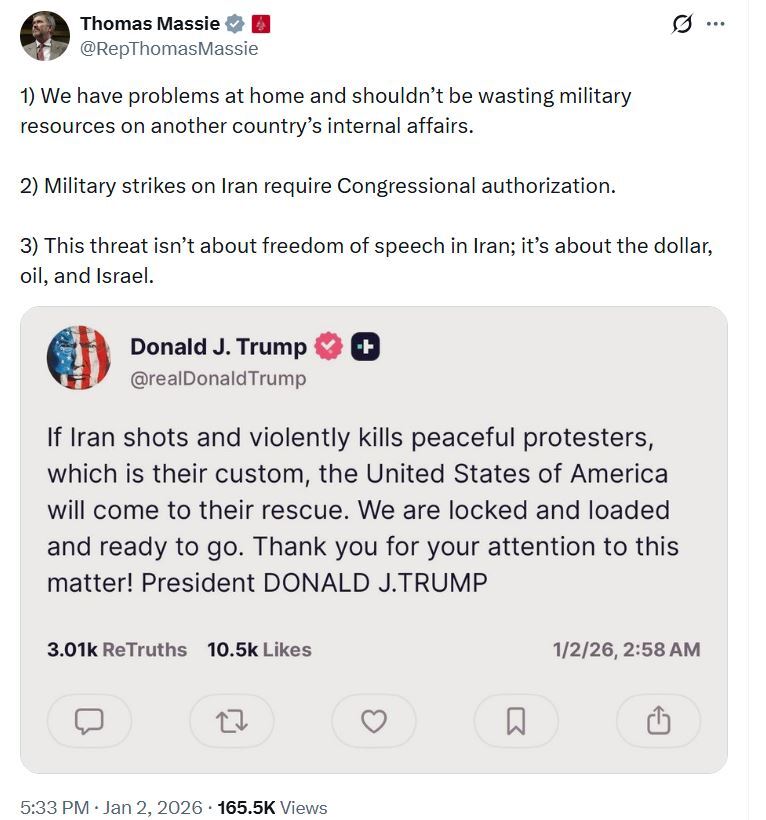The height and width of the screenshot is (820, 766).
Task: Click the @realDonaldTrump handle
Action: click(x=218, y=379)
